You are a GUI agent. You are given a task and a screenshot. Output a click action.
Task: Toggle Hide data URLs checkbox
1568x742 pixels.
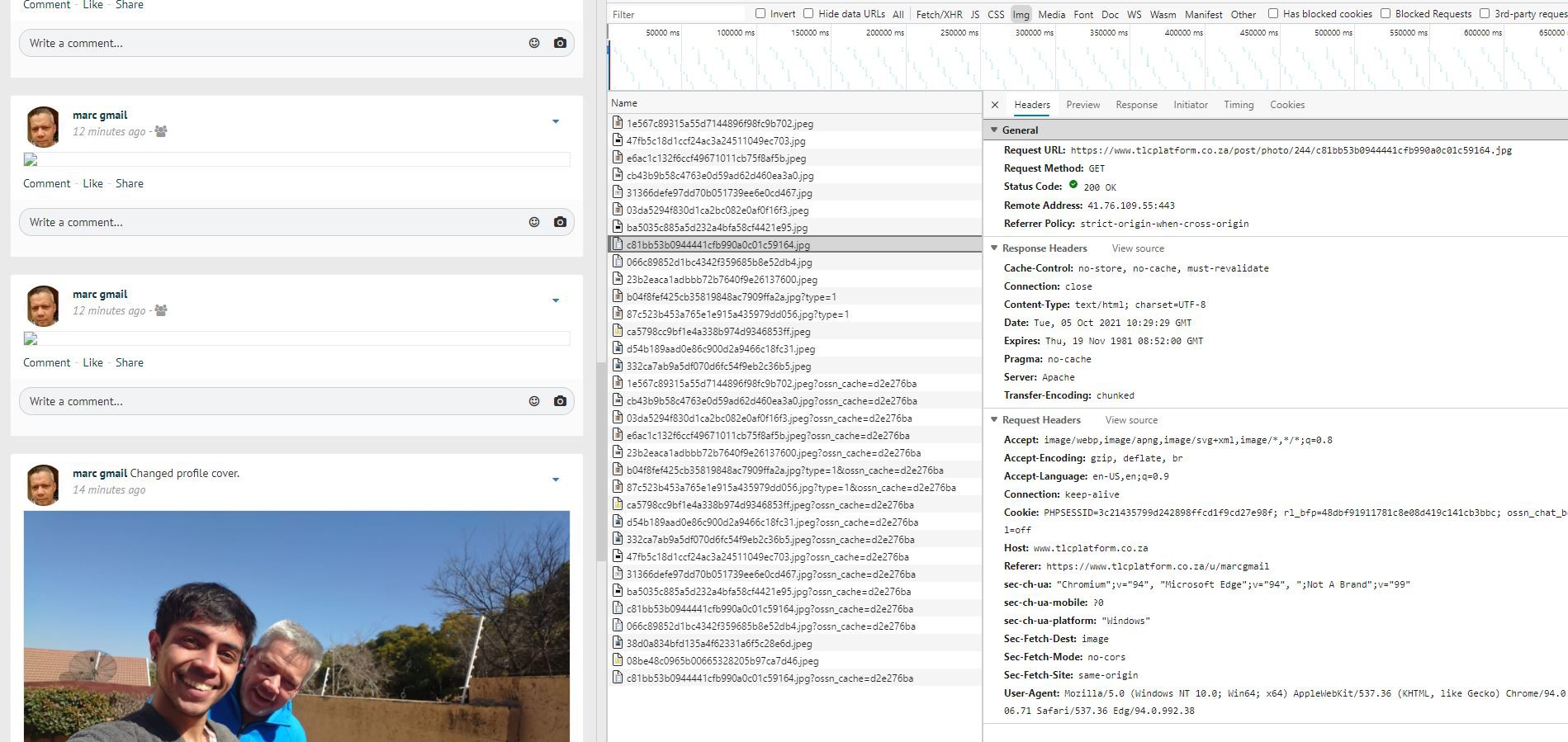click(x=808, y=13)
